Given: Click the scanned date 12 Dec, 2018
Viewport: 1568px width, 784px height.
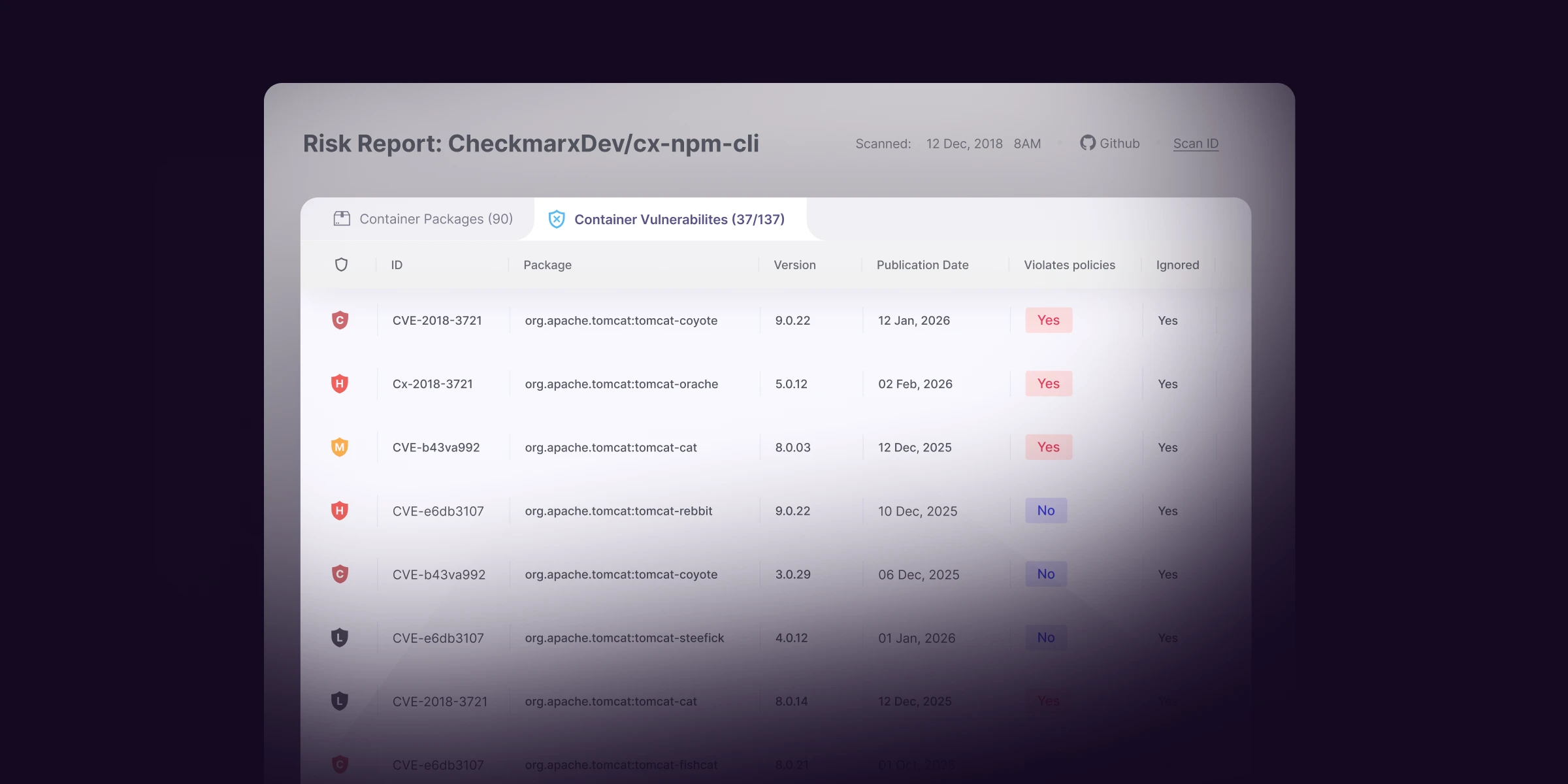Looking at the screenshot, I should (x=964, y=144).
